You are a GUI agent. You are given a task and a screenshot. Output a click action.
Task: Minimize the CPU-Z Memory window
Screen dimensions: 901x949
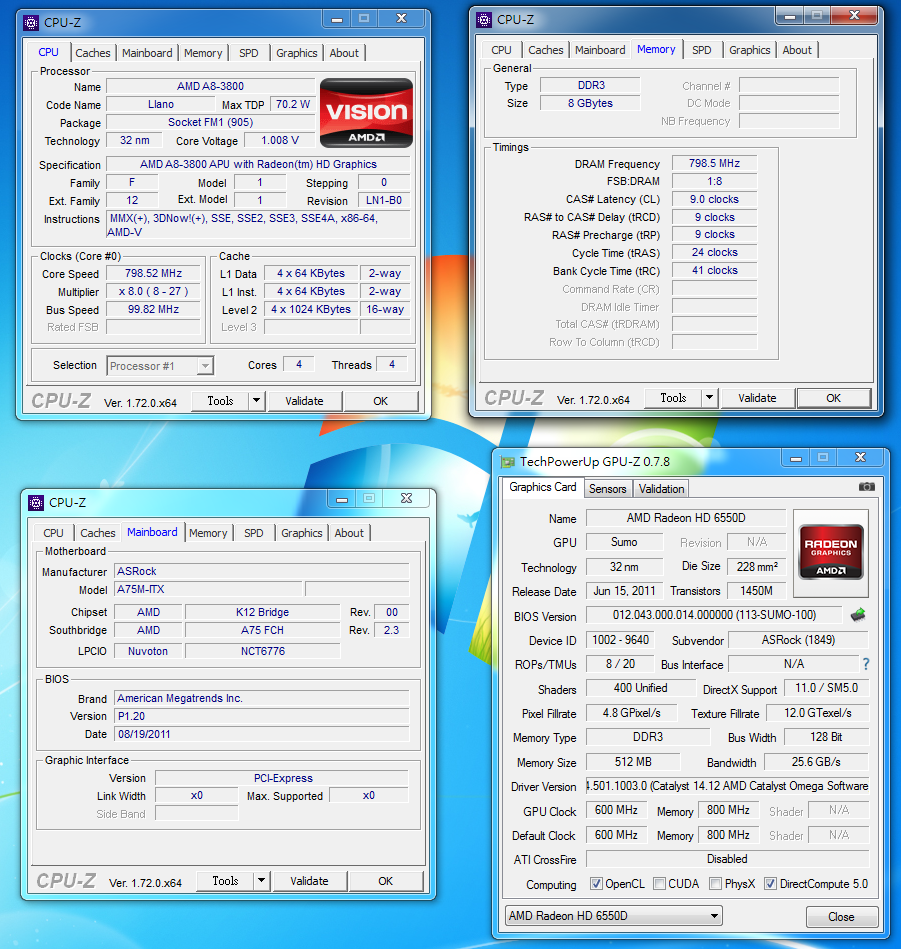click(x=790, y=16)
